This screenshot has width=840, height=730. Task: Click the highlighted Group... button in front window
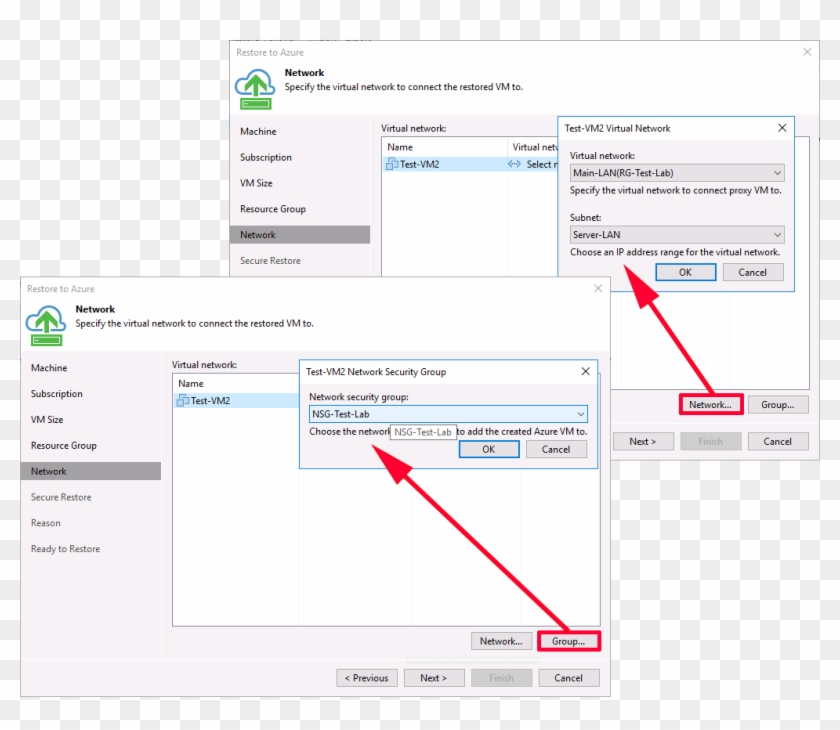pyautogui.click(x=568, y=641)
